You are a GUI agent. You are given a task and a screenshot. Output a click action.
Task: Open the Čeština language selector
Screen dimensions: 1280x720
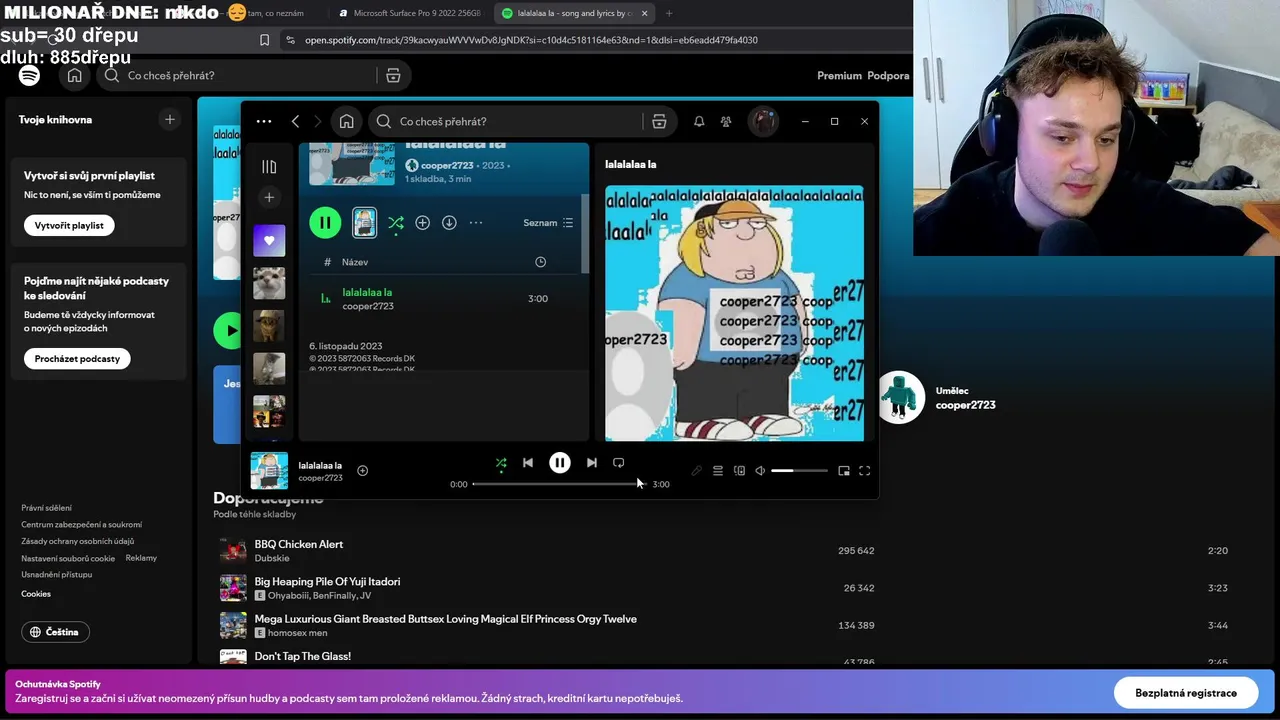[55, 632]
